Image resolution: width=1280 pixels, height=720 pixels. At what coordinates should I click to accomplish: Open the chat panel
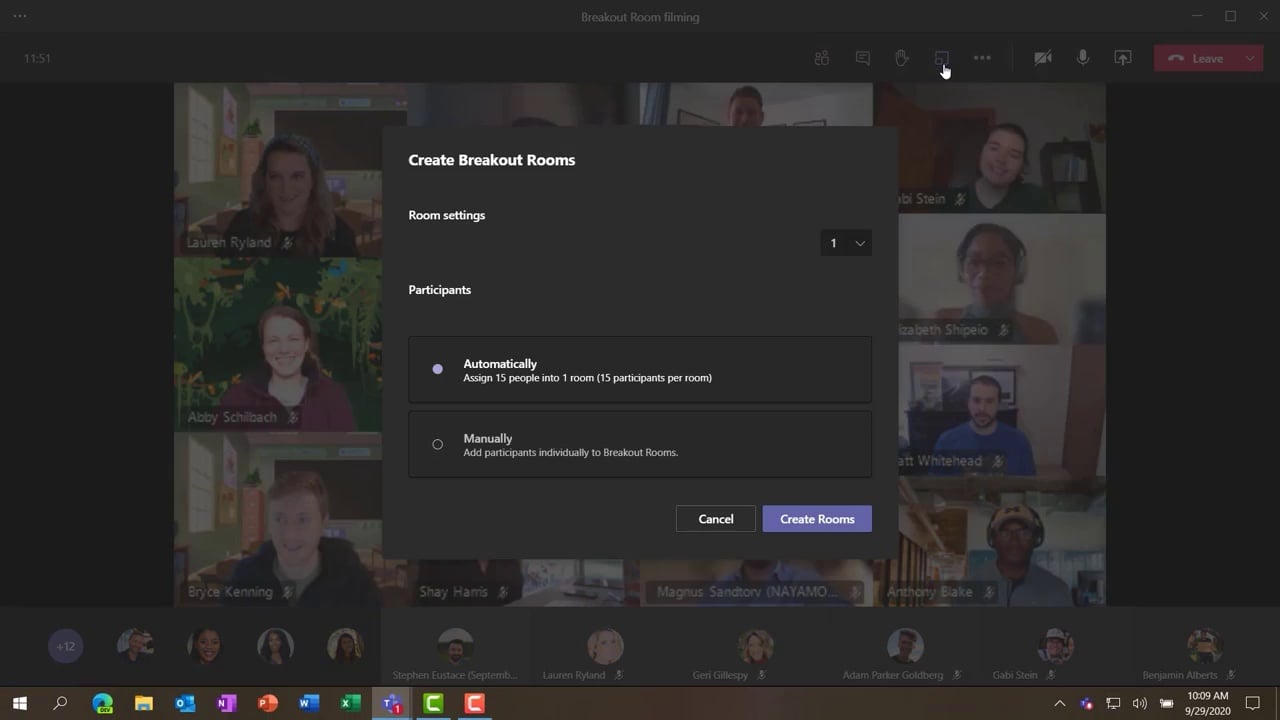(x=862, y=57)
